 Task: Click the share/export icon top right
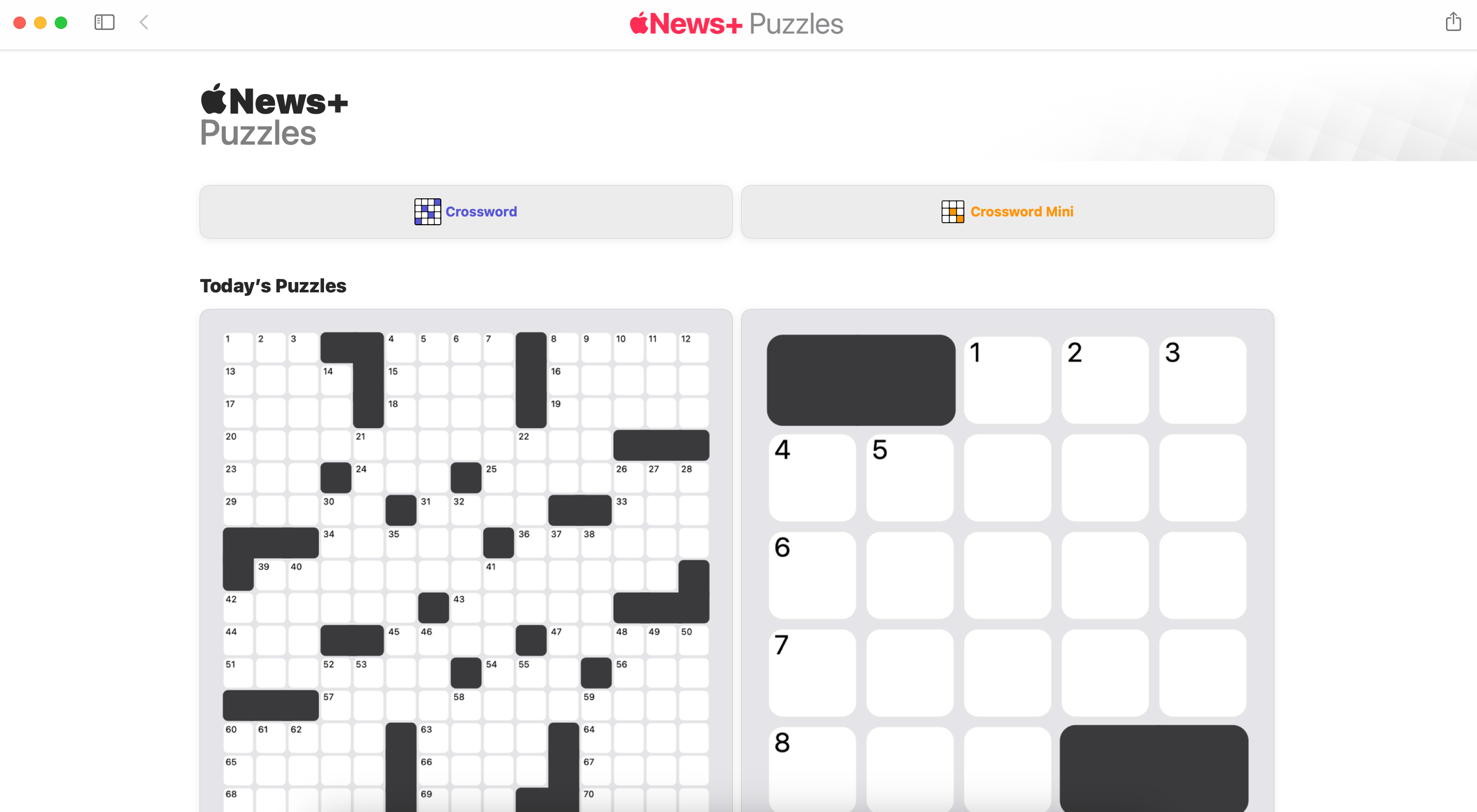pos(1452,23)
